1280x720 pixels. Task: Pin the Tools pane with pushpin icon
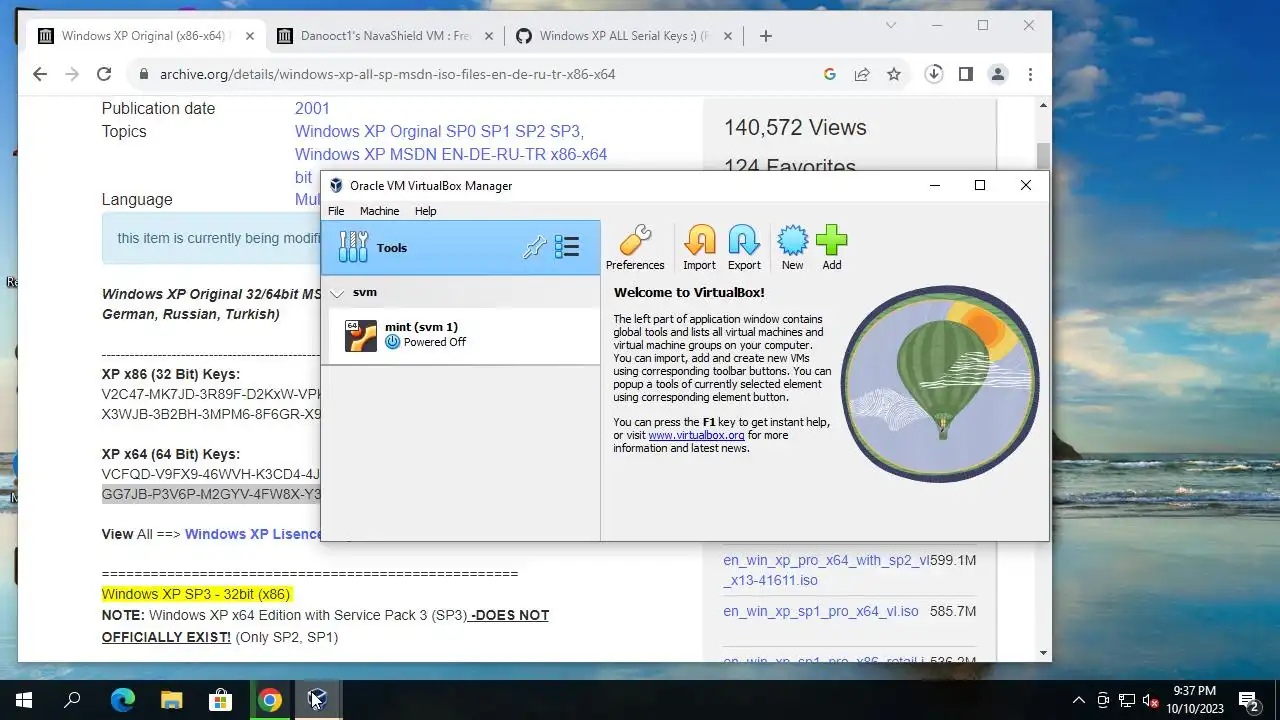(534, 247)
